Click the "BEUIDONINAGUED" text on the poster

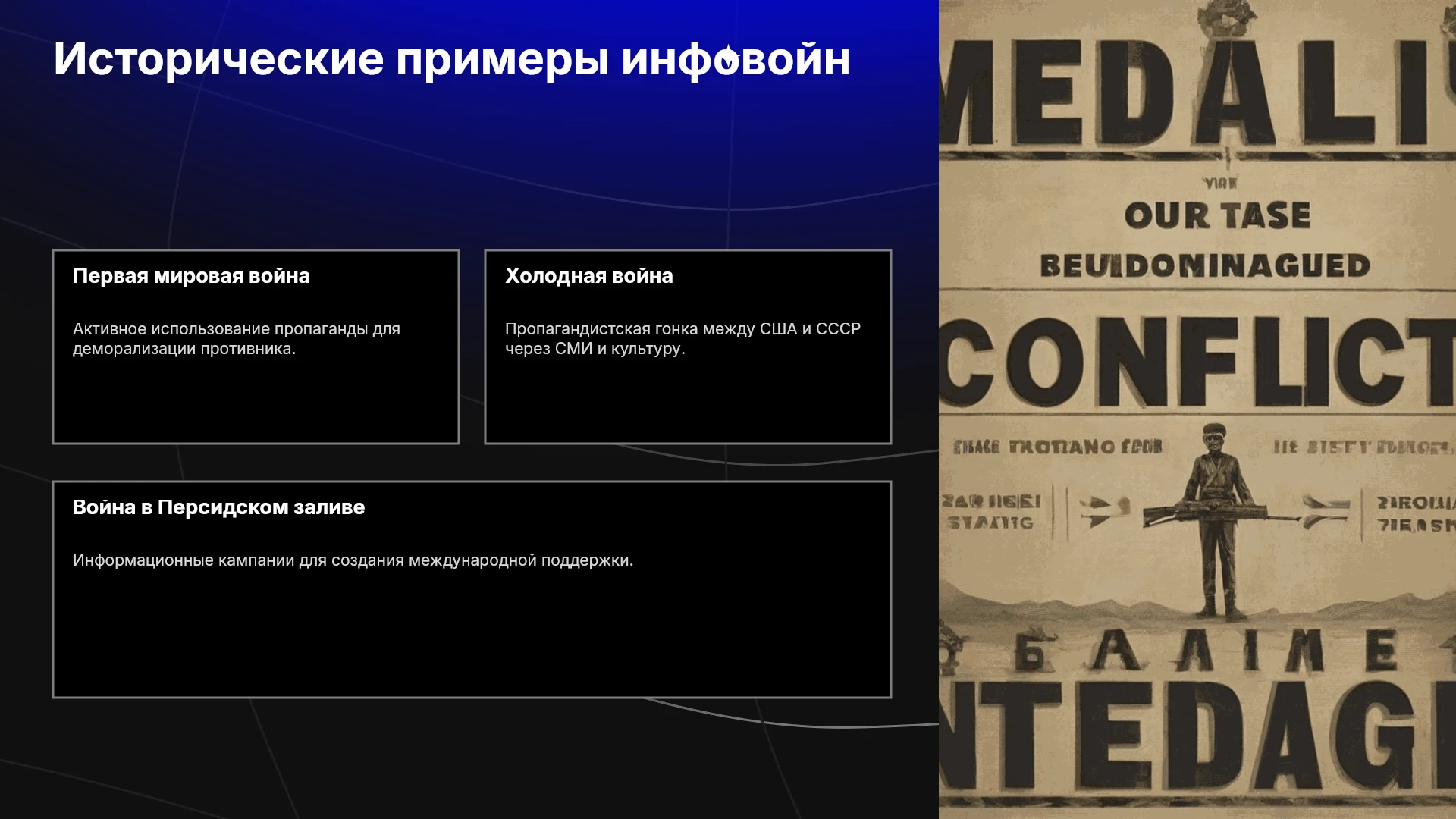point(1205,265)
